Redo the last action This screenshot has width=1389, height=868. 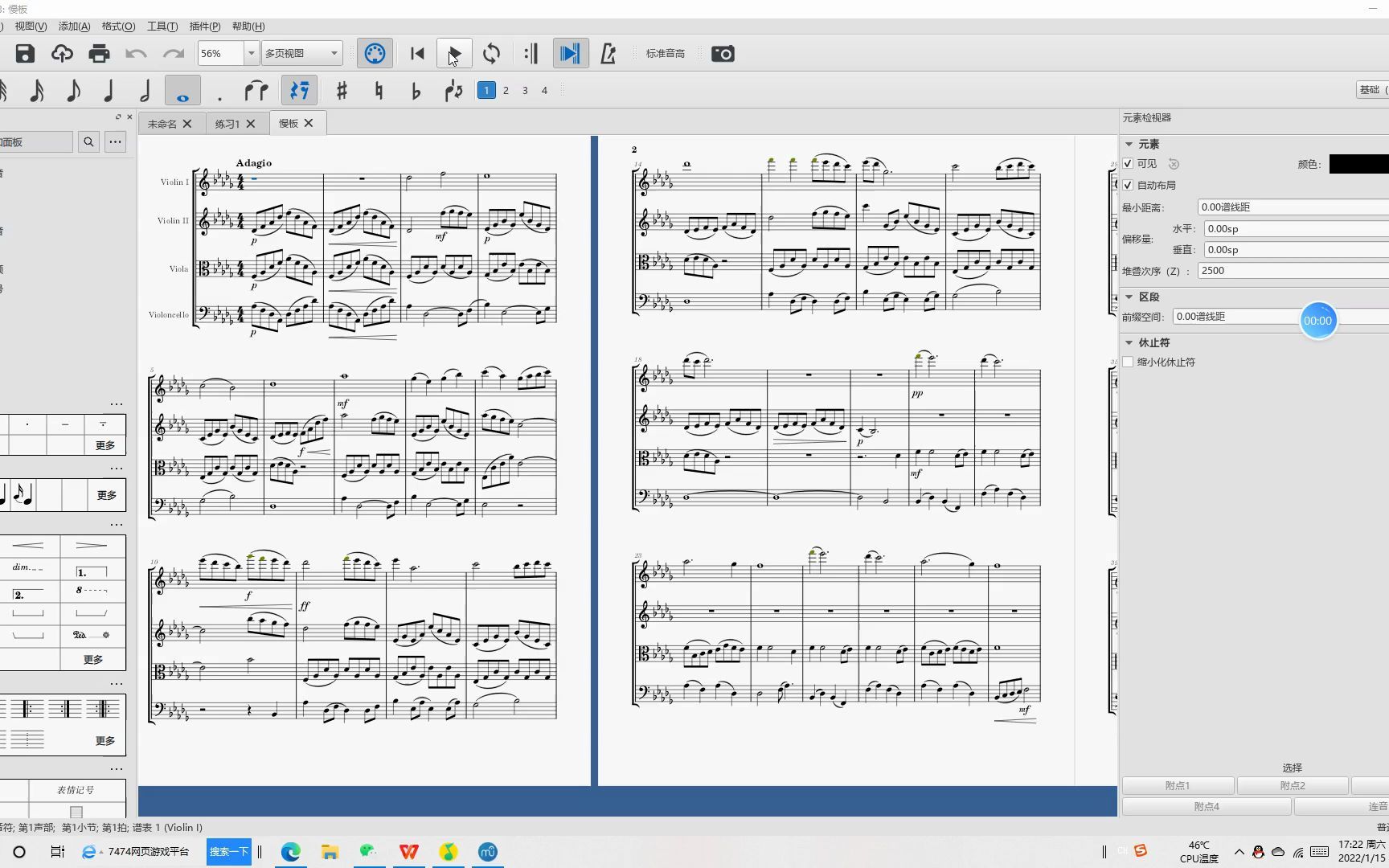coord(174,54)
